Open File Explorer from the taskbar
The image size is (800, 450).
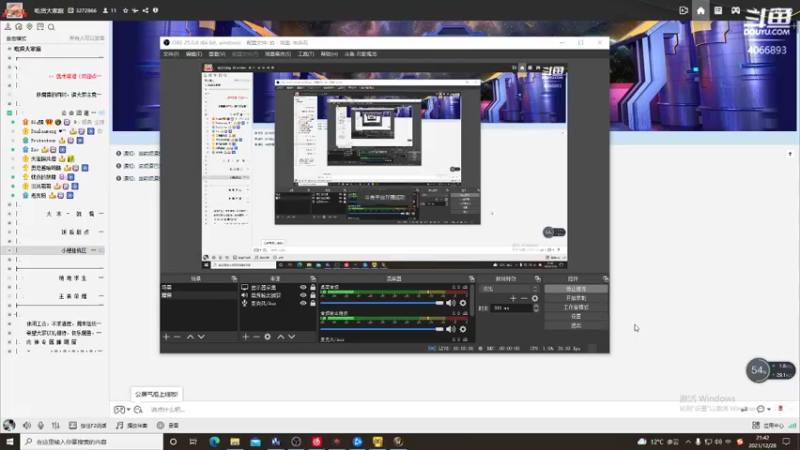[235, 441]
